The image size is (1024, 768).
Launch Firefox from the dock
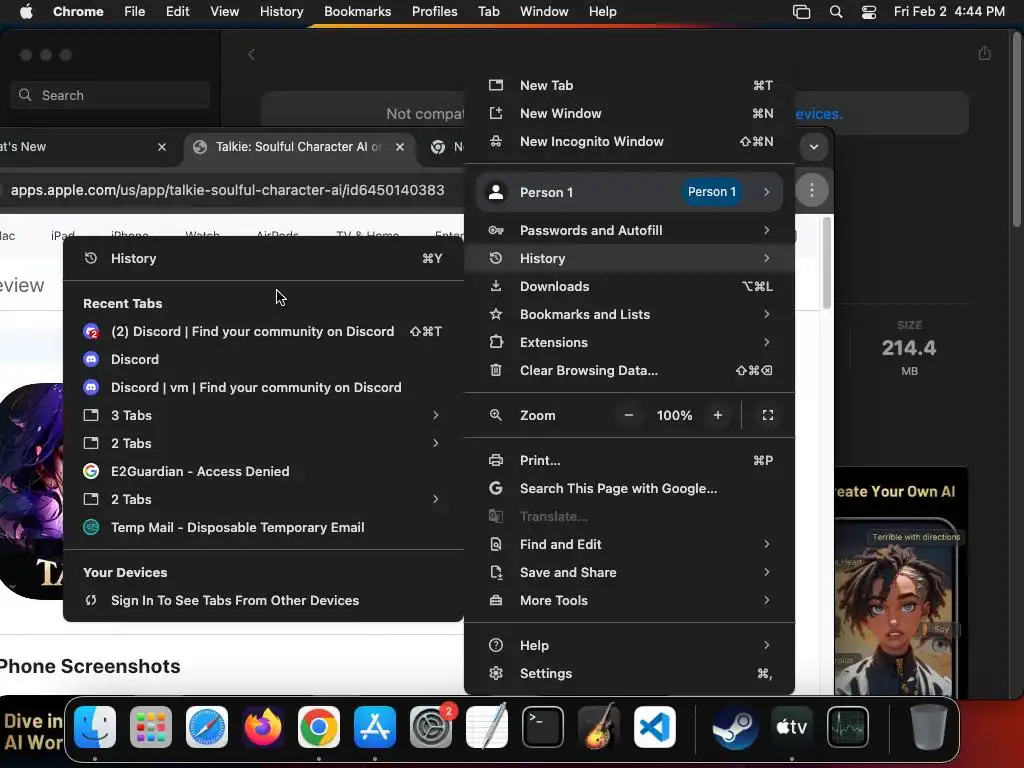point(263,727)
